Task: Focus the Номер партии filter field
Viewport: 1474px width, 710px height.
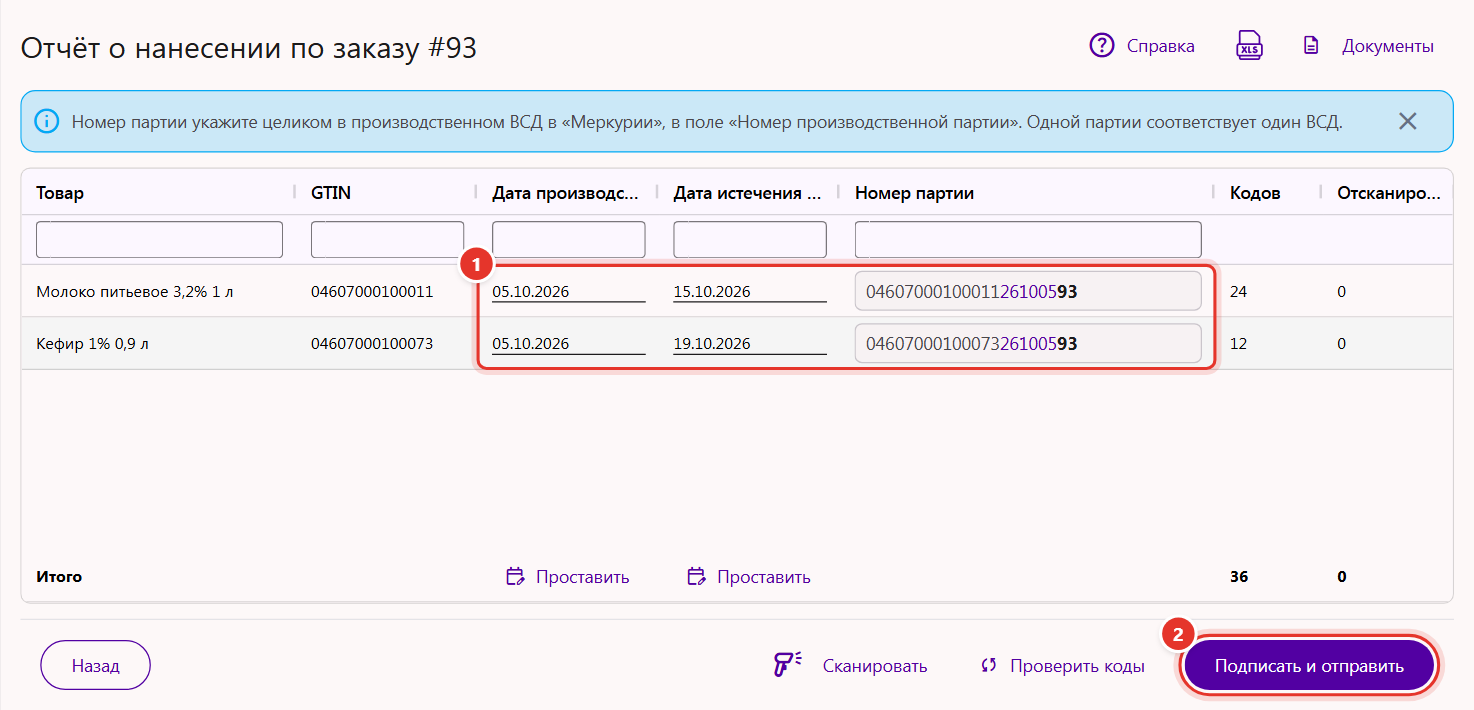Action: pyautogui.click(x=1028, y=240)
